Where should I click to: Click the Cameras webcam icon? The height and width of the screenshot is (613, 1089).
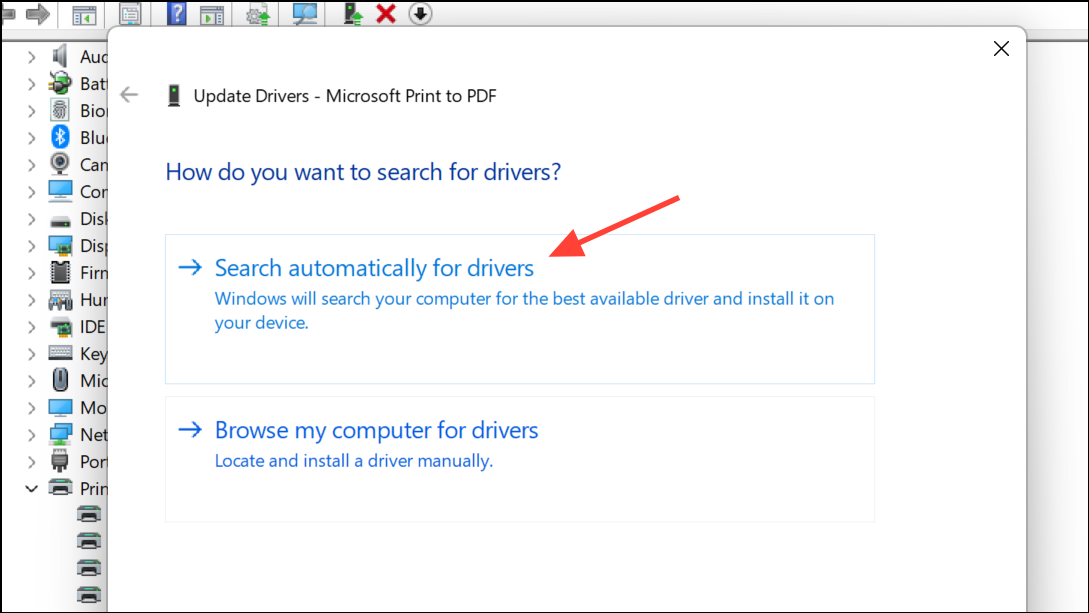coord(60,164)
